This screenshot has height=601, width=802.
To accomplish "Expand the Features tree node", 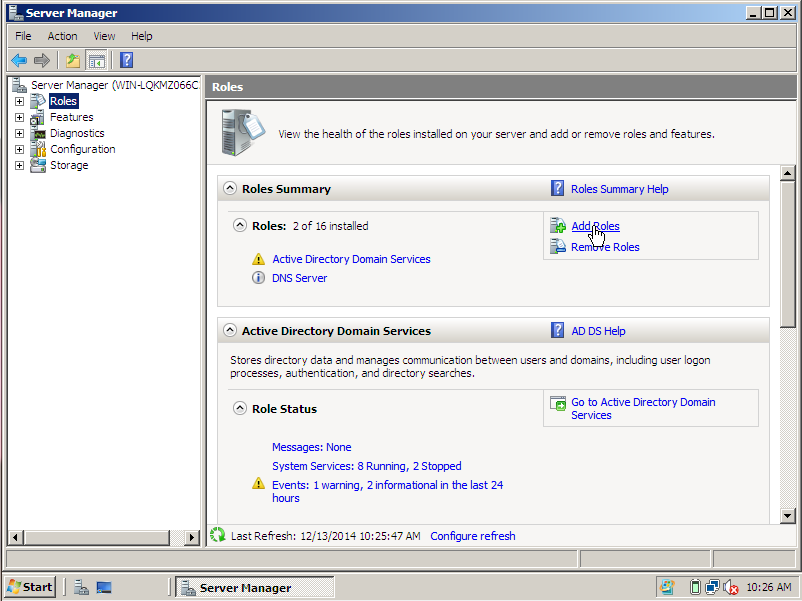I will point(19,118).
